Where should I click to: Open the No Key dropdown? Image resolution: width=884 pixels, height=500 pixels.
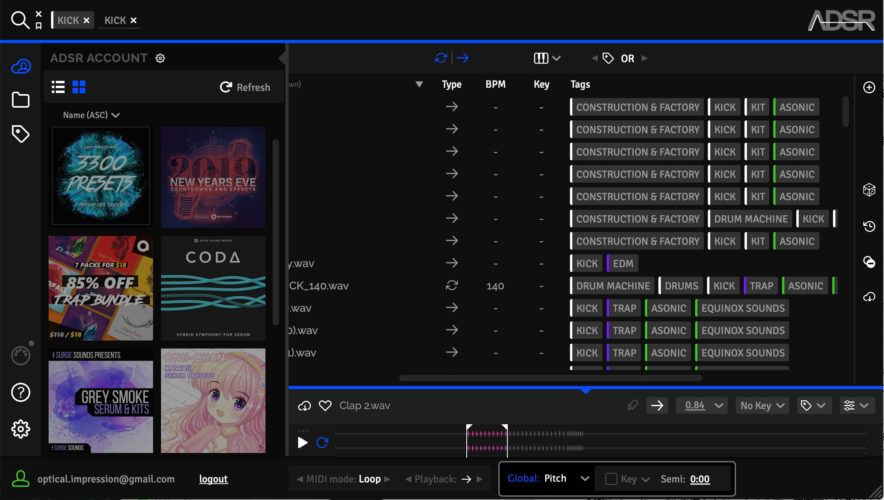pos(762,406)
